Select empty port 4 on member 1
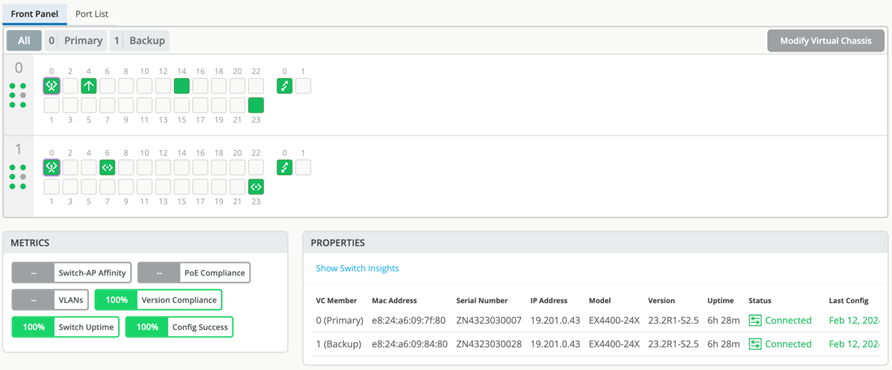Viewport: 892px width, 370px height. (89, 167)
